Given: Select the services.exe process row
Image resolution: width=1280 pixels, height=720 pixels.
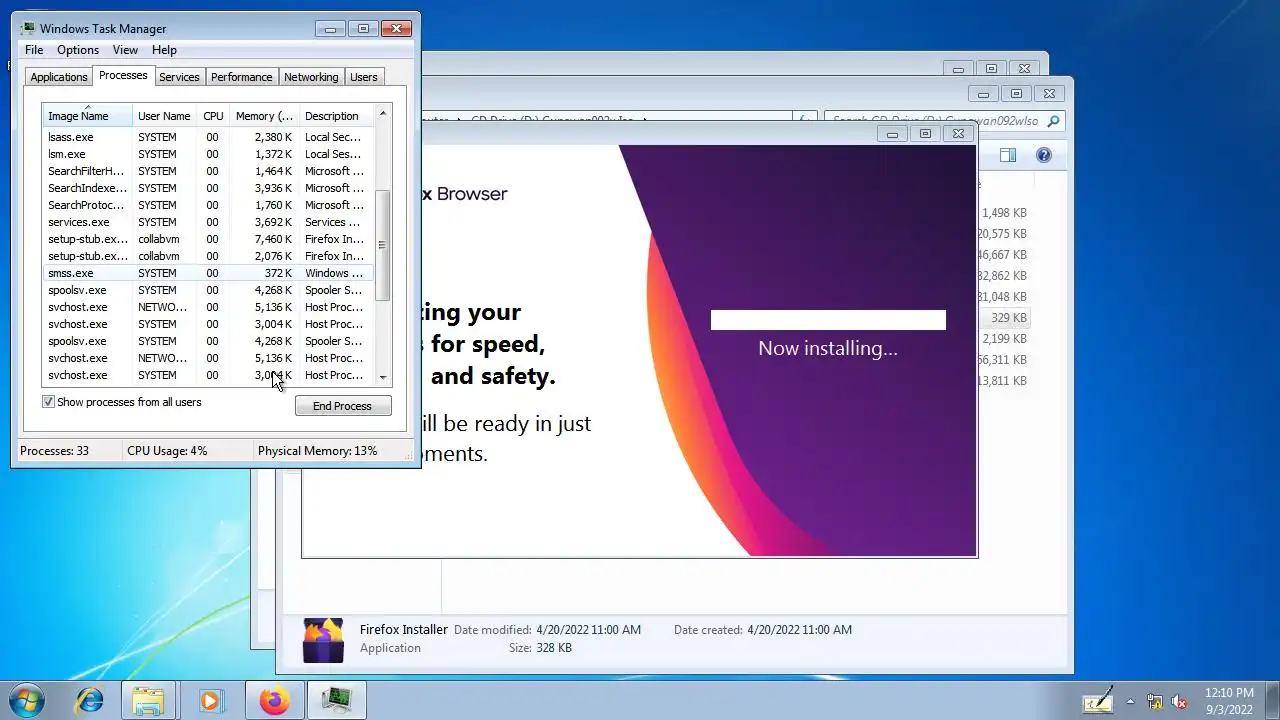Looking at the screenshot, I should pos(208,222).
